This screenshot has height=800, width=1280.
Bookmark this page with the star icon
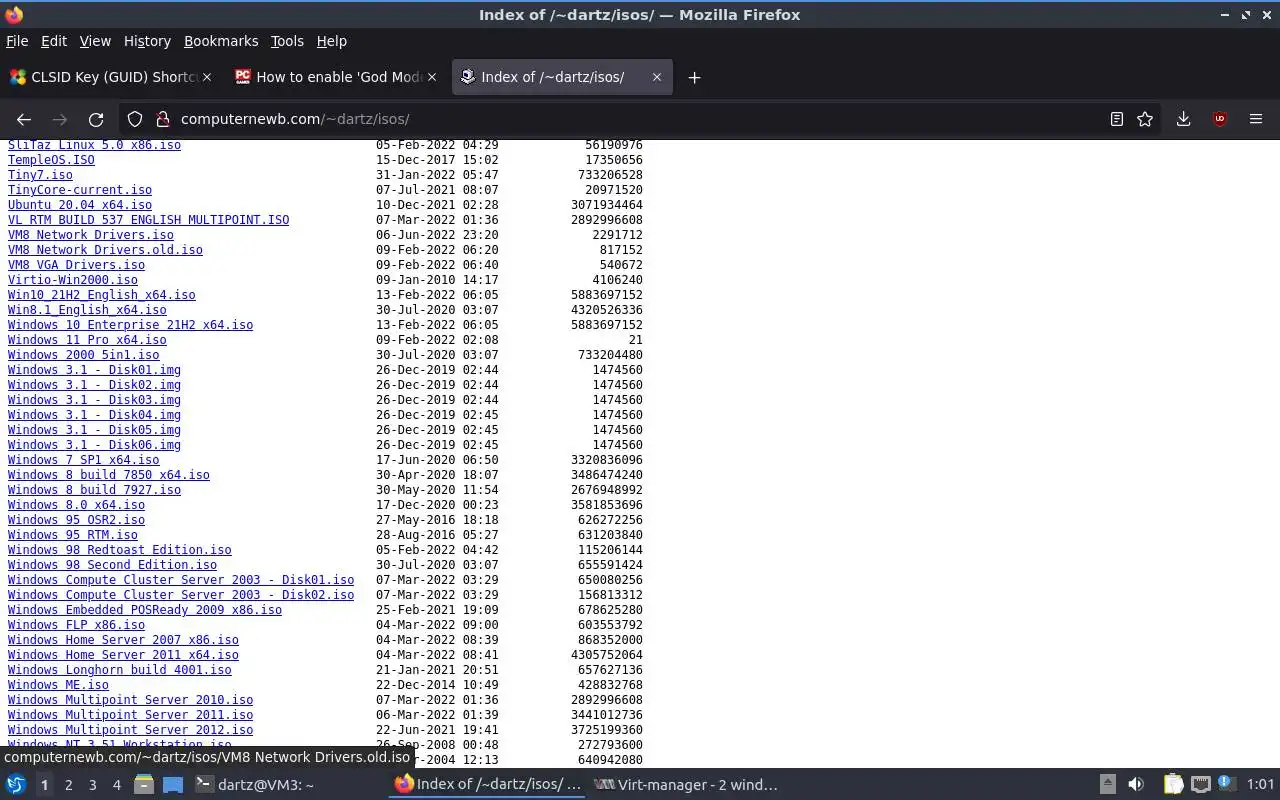pyautogui.click(x=1145, y=119)
